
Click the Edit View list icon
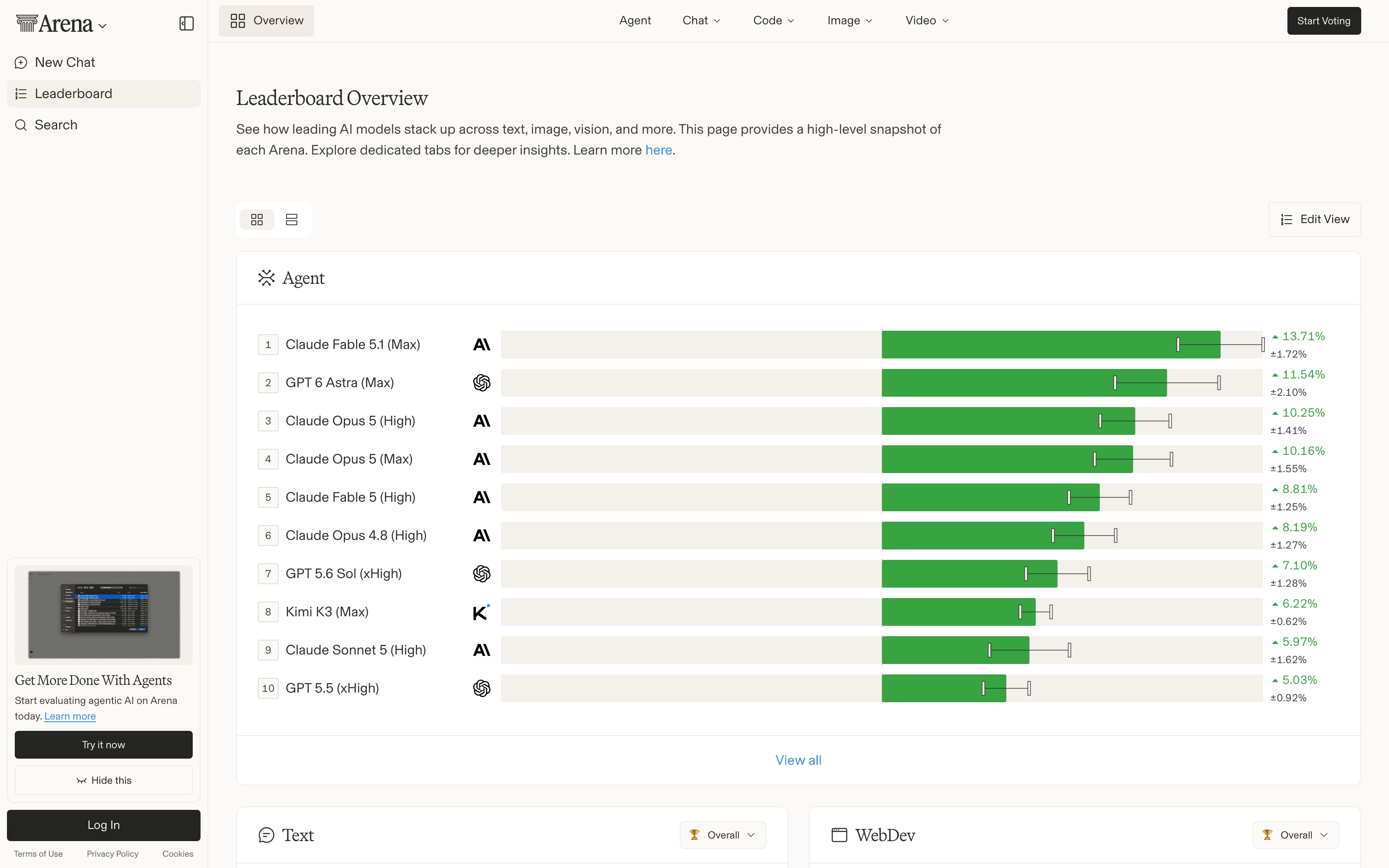pyautogui.click(x=1287, y=219)
